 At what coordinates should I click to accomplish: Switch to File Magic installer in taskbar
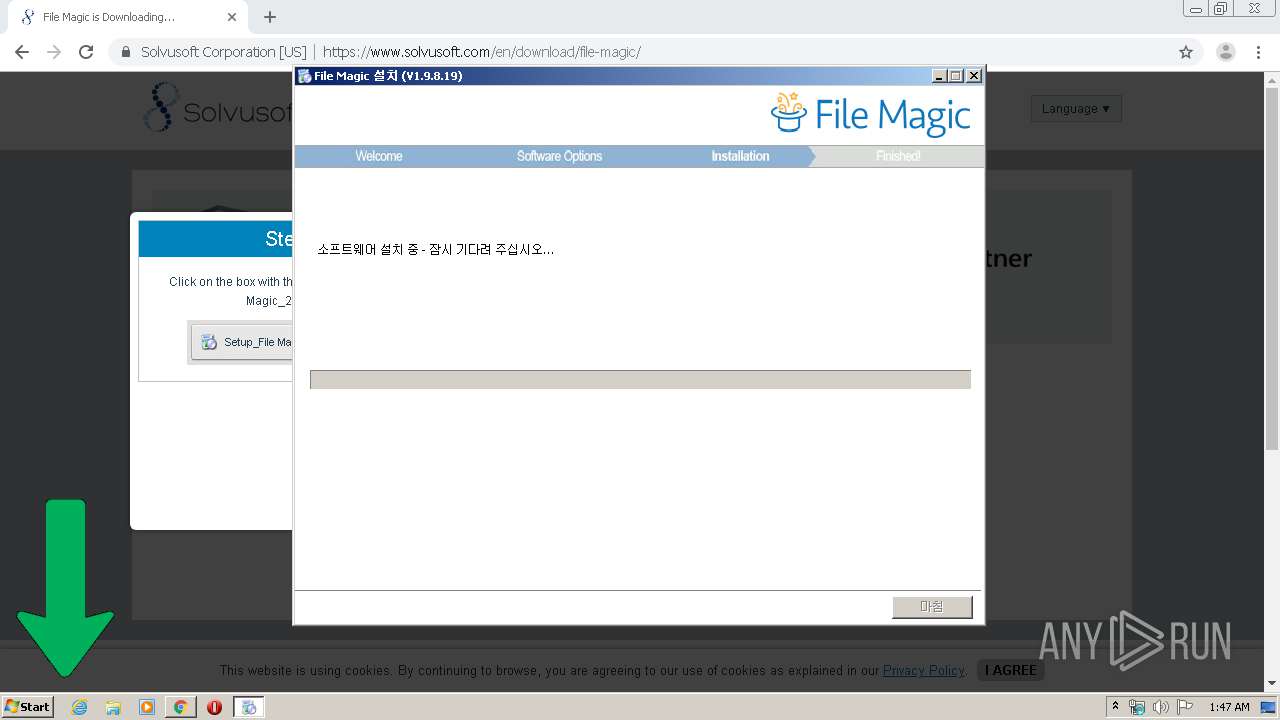249,707
